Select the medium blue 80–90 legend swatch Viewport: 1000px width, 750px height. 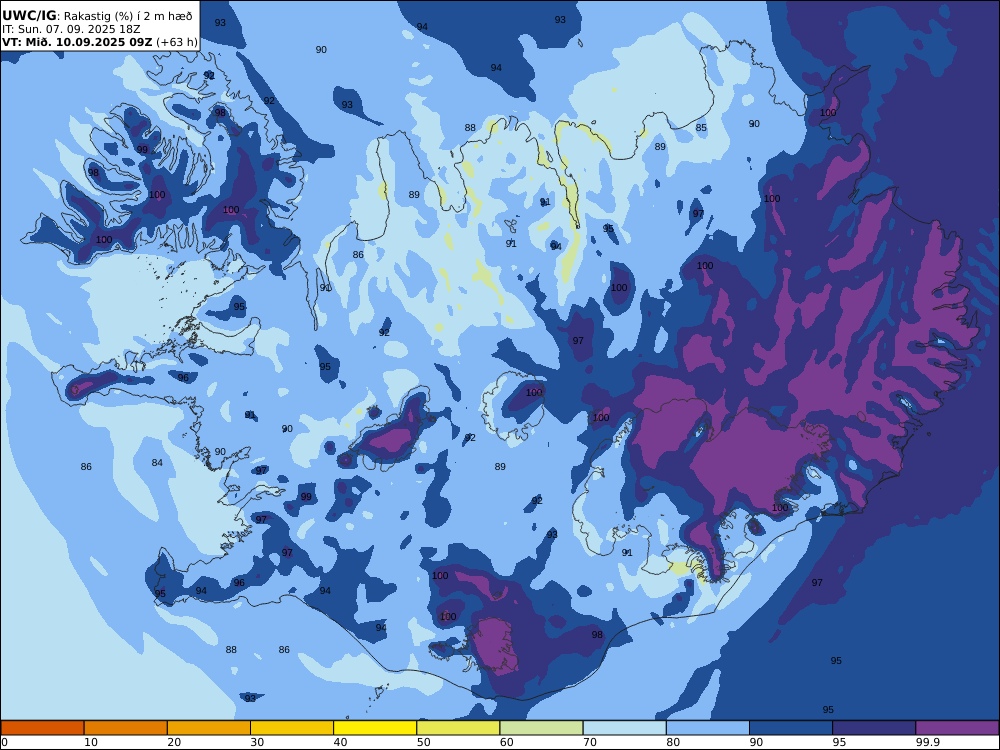[708, 728]
